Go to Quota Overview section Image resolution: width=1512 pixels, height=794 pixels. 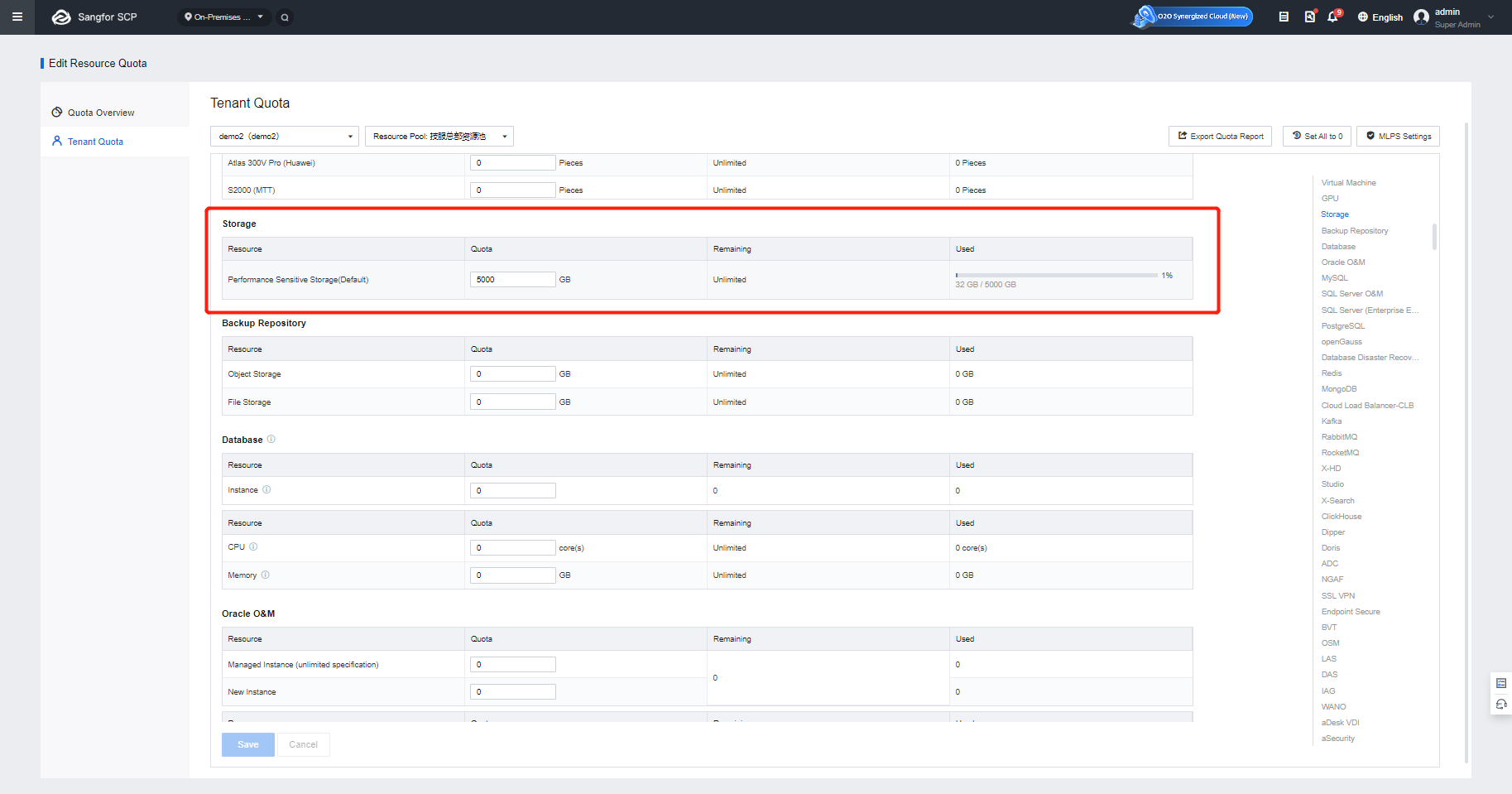pos(101,113)
